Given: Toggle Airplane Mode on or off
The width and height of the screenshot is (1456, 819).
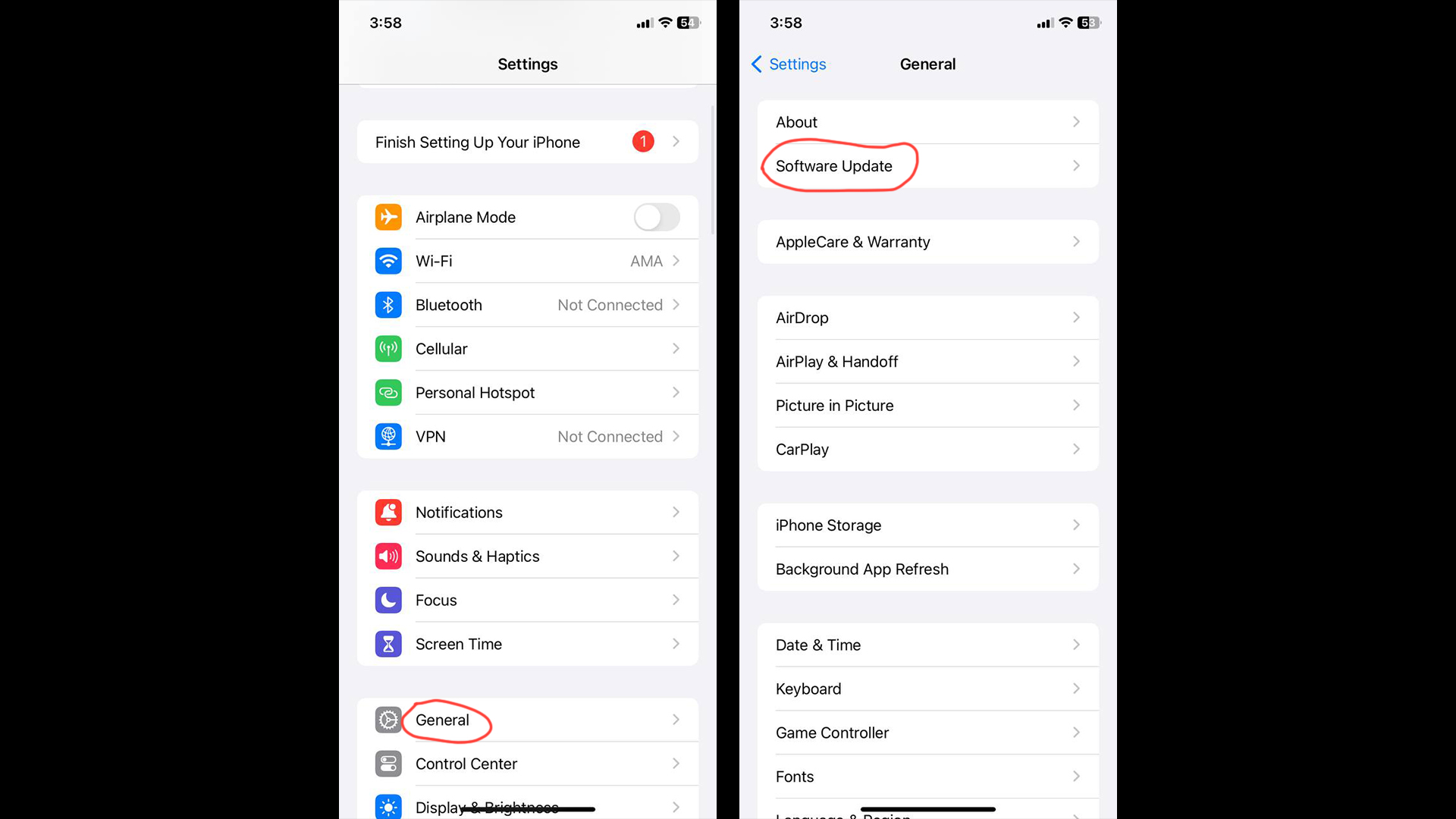Looking at the screenshot, I should click(x=656, y=217).
